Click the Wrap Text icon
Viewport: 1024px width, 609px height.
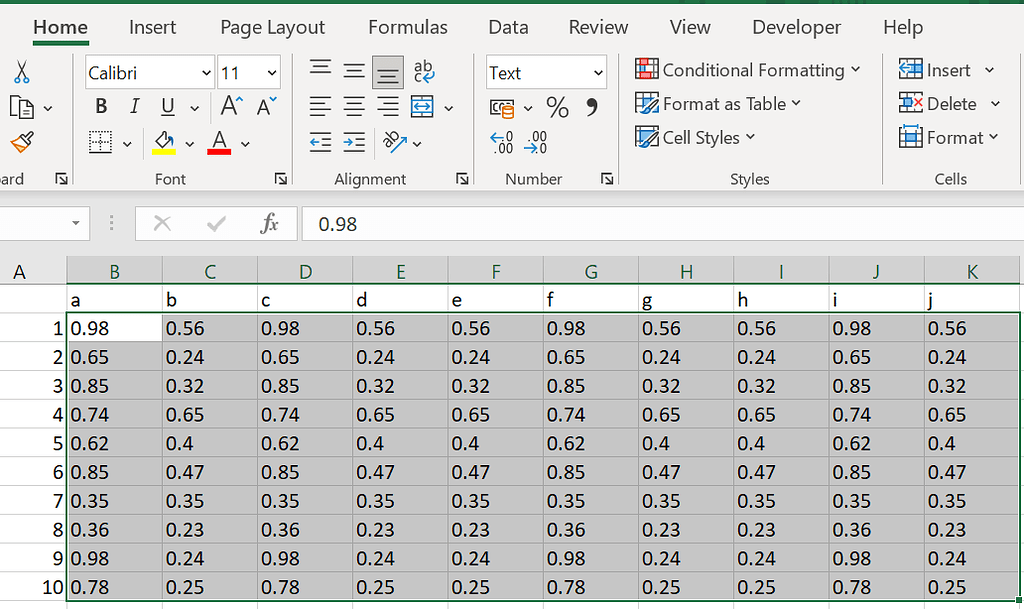pos(424,70)
